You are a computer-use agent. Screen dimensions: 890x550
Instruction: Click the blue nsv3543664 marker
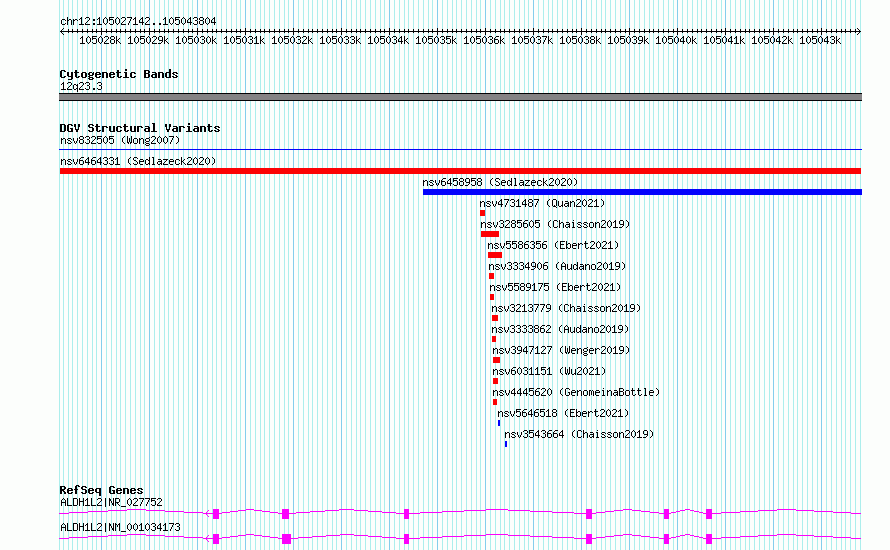click(x=506, y=444)
